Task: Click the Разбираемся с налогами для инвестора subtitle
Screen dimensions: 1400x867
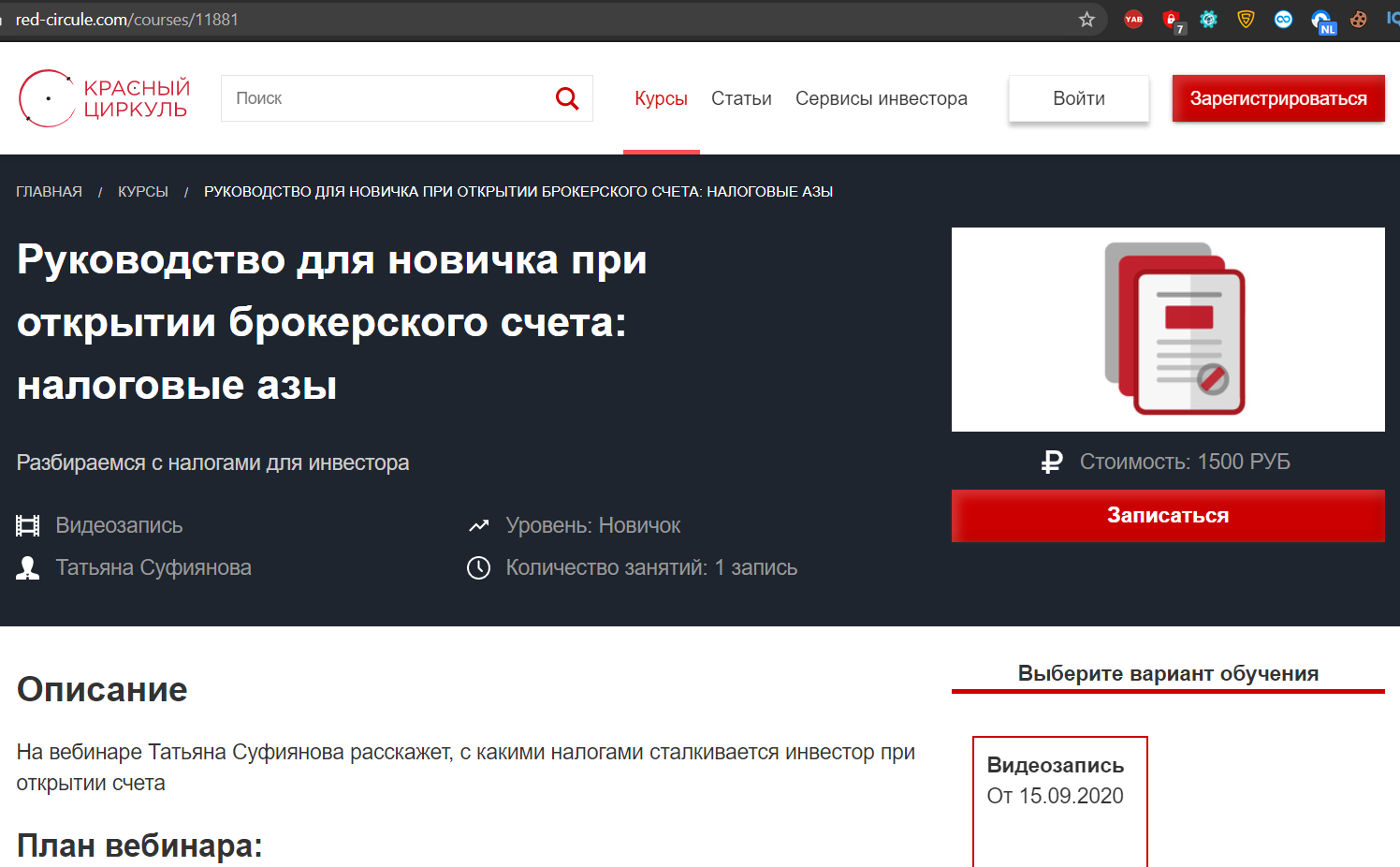Action: click(x=212, y=463)
